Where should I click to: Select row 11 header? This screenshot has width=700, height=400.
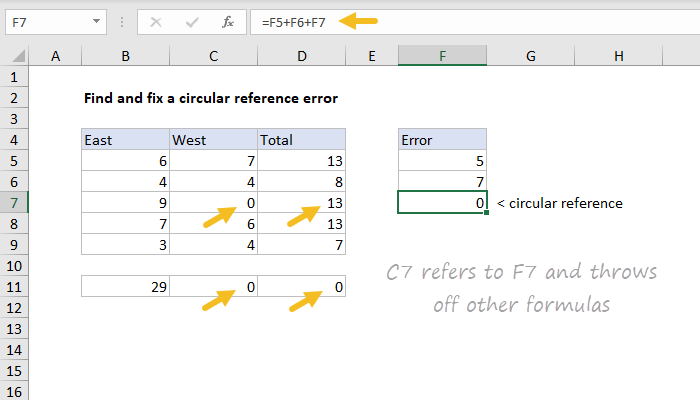point(14,287)
